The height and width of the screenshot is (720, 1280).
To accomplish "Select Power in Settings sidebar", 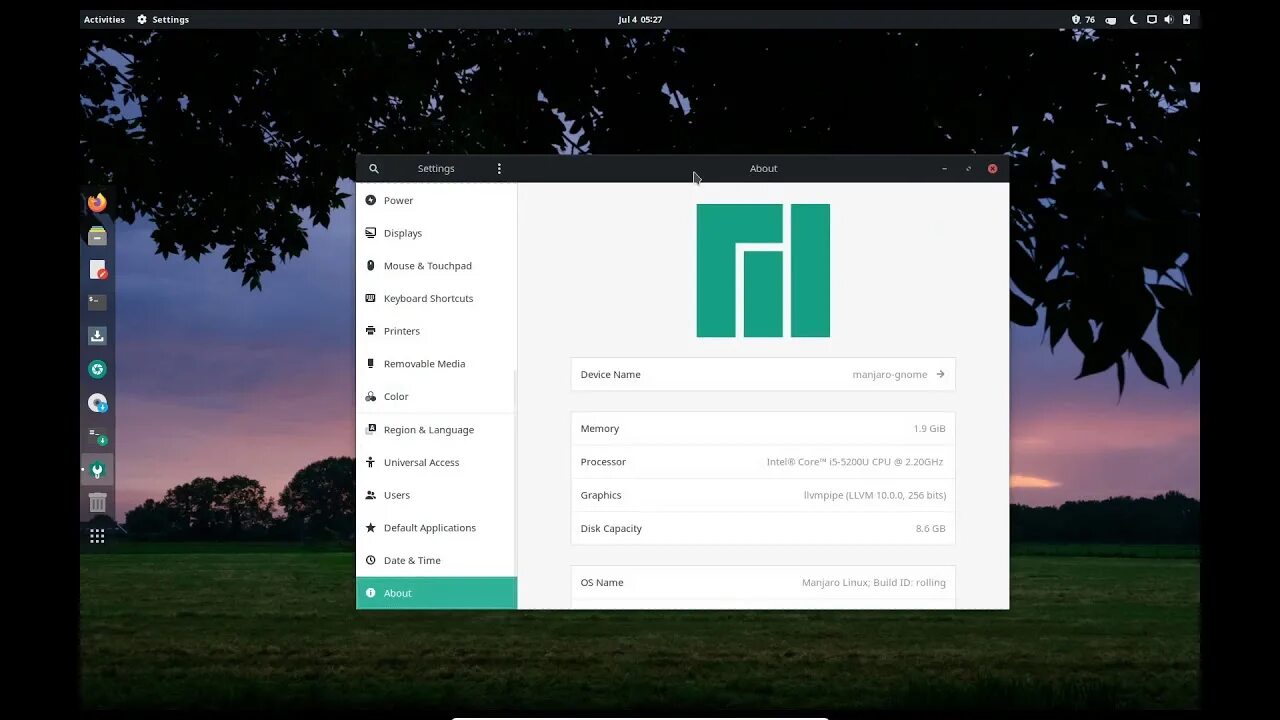I will (437, 200).
